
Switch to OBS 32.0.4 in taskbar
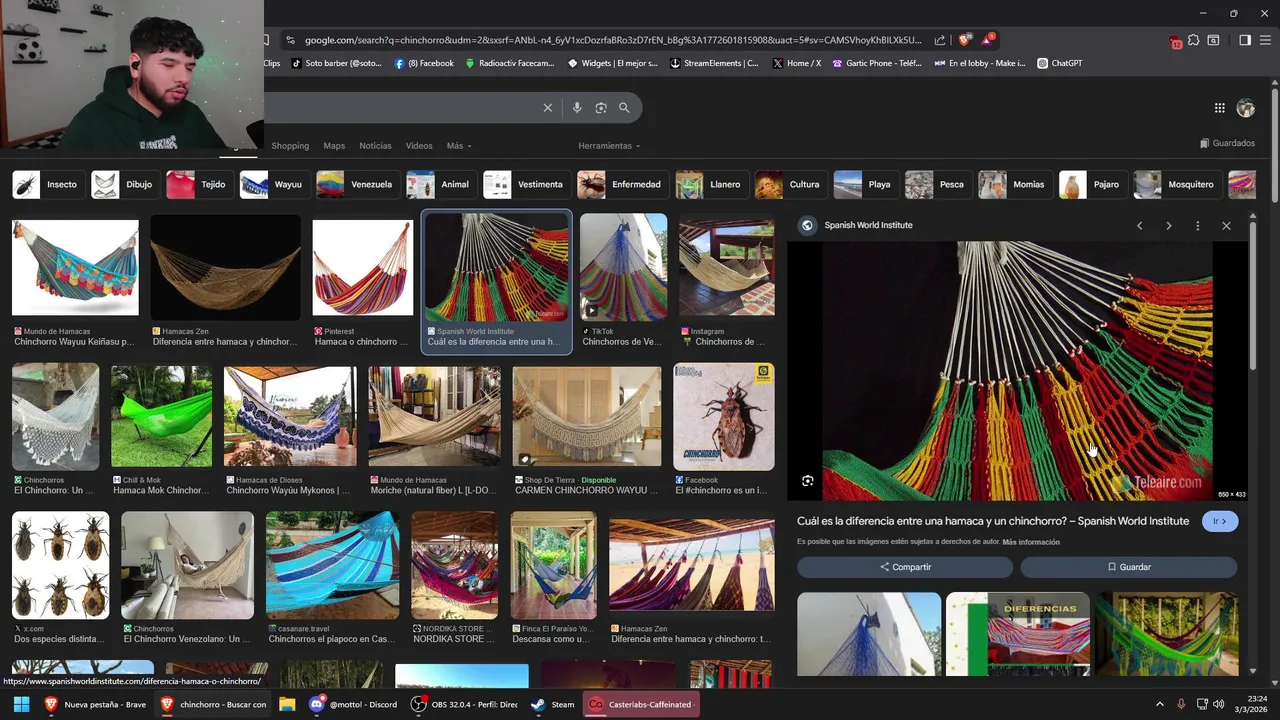click(465, 704)
